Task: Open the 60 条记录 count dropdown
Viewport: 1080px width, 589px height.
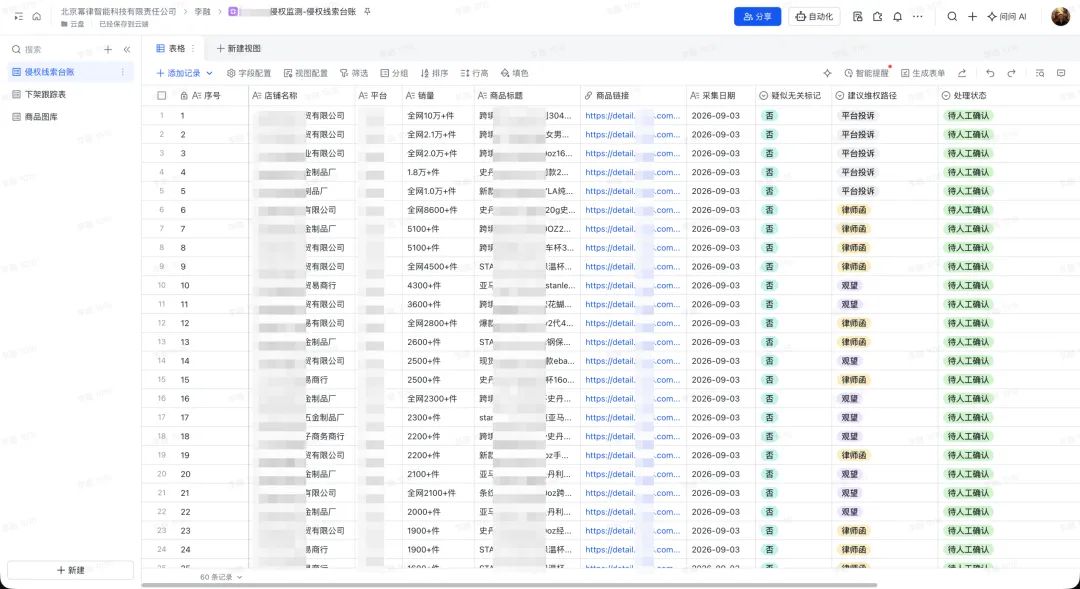Action: pyautogui.click(x=221, y=577)
